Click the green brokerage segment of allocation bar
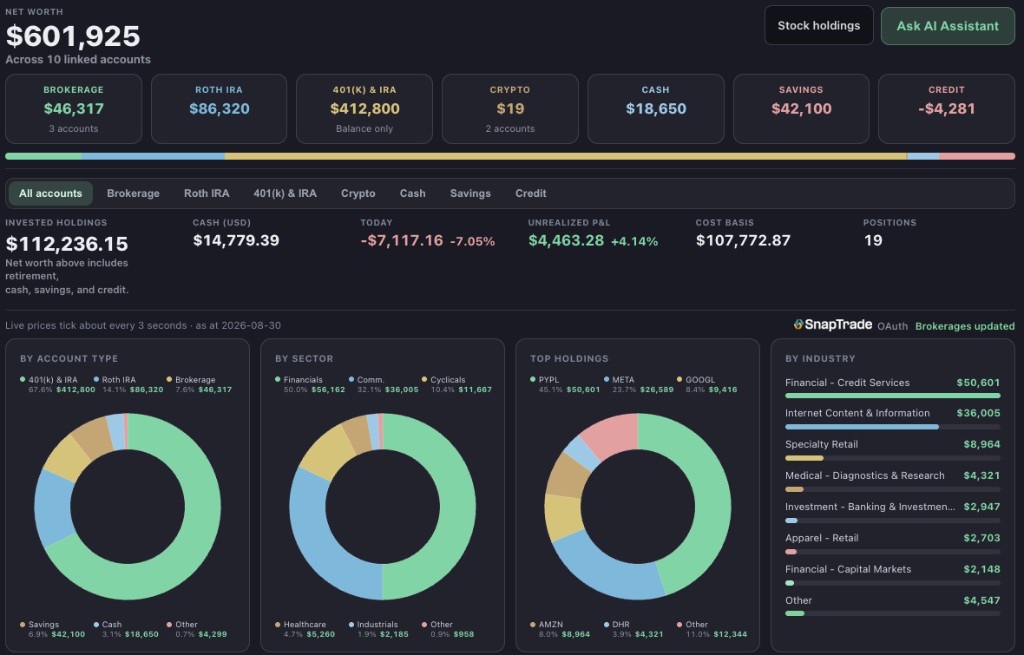This screenshot has height=655, width=1024. [x=44, y=157]
